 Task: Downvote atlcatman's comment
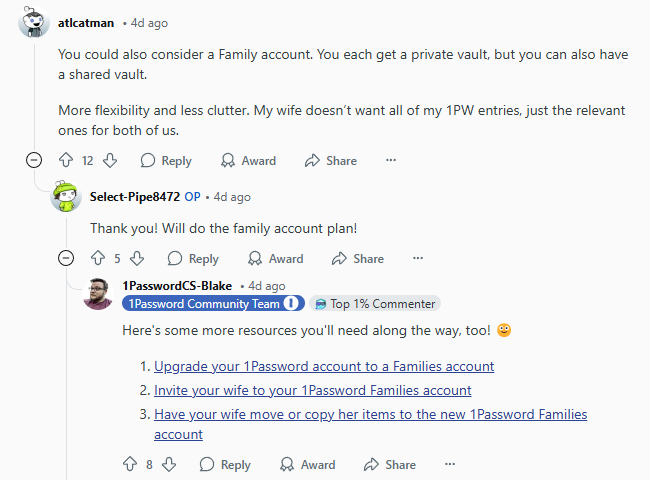tap(110, 160)
